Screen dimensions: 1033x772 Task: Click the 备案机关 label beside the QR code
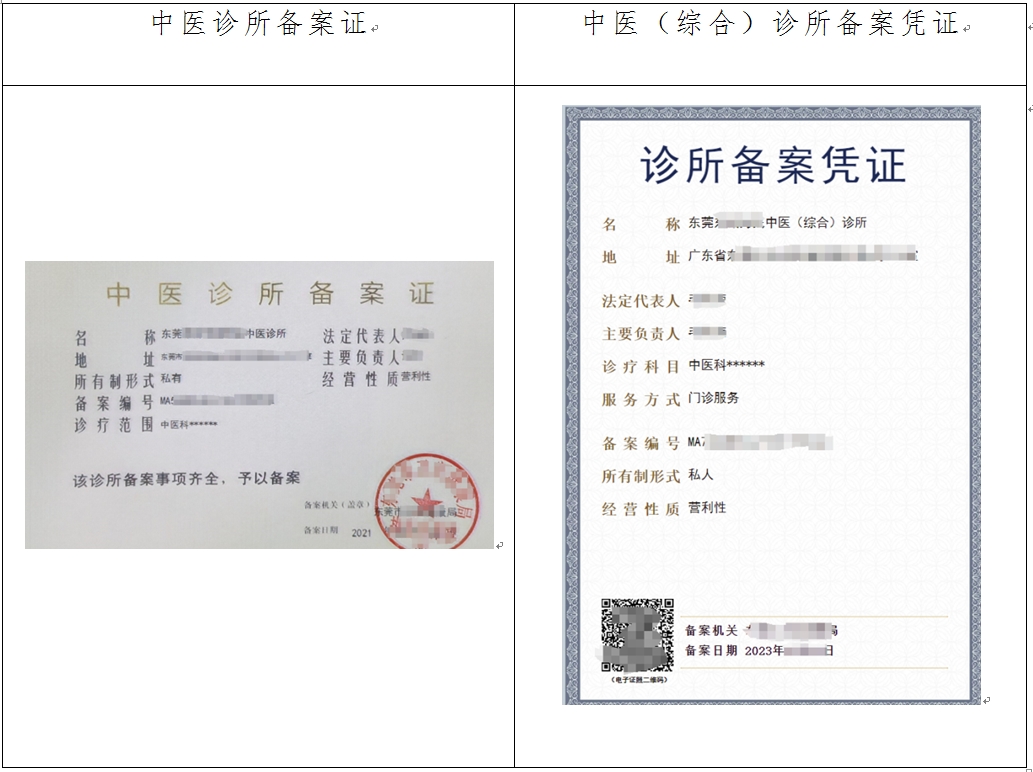(711, 630)
